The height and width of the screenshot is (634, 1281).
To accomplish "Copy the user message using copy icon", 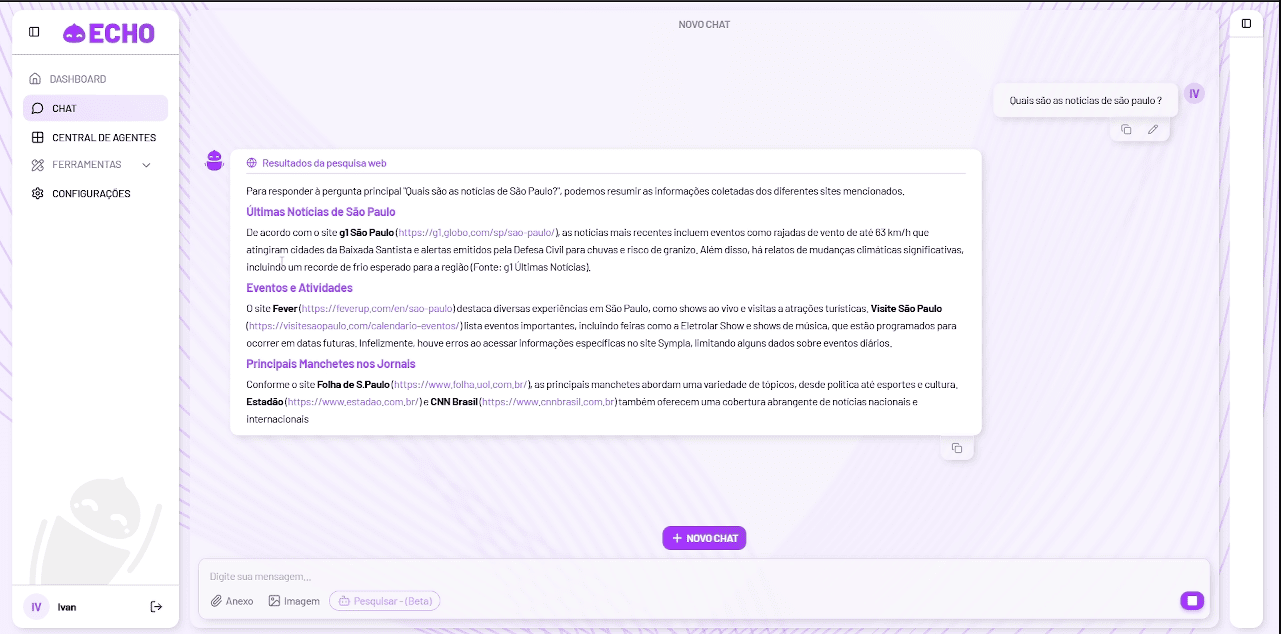I will pos(1126,129).
